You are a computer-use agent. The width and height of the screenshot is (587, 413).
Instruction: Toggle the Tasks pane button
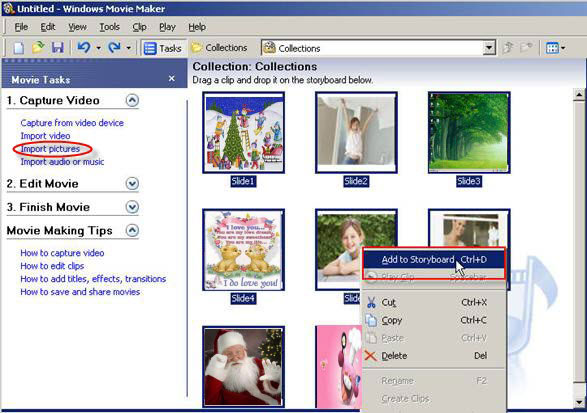tap(163, 48)
